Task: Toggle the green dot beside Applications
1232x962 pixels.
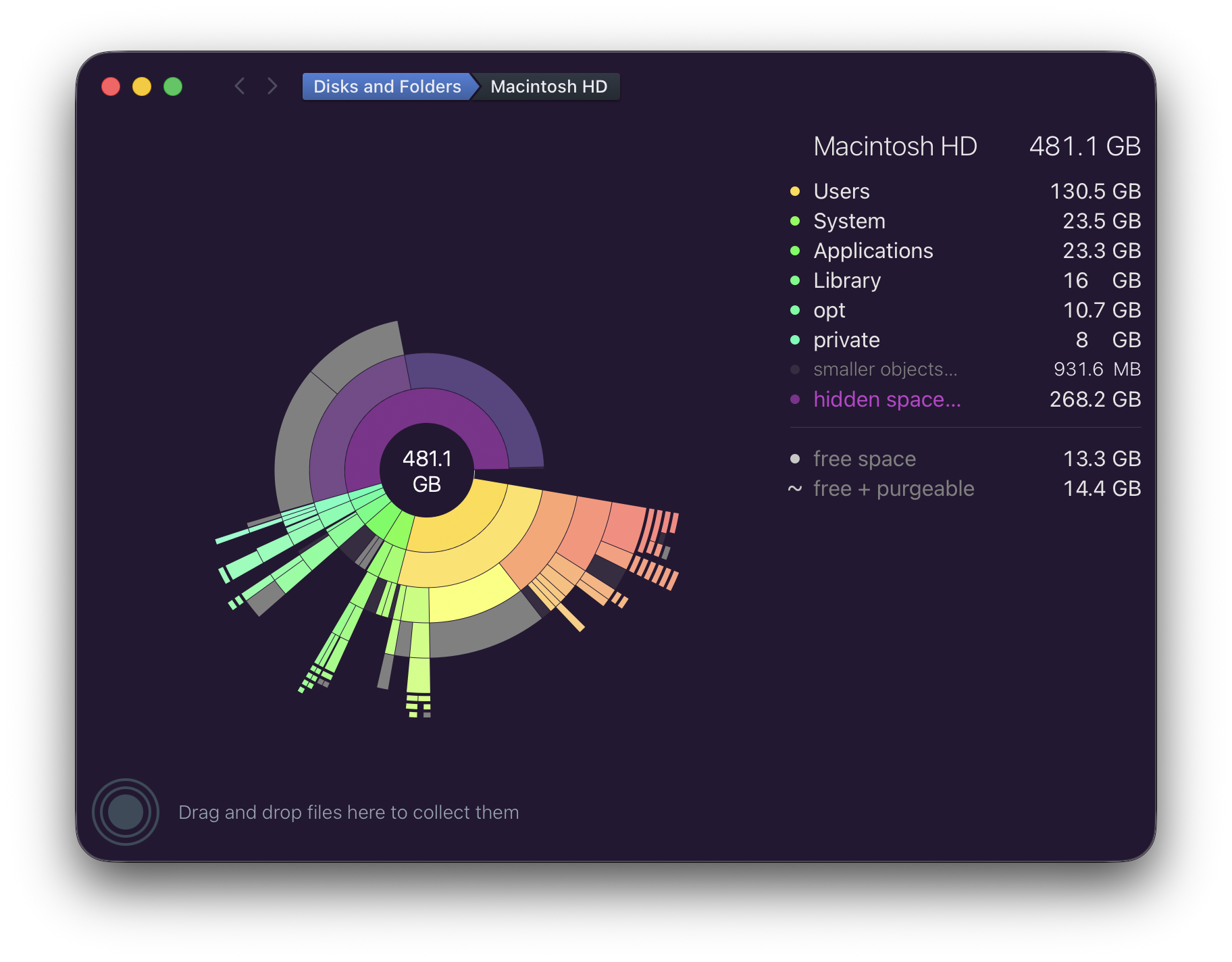Action: coord(795,251)
